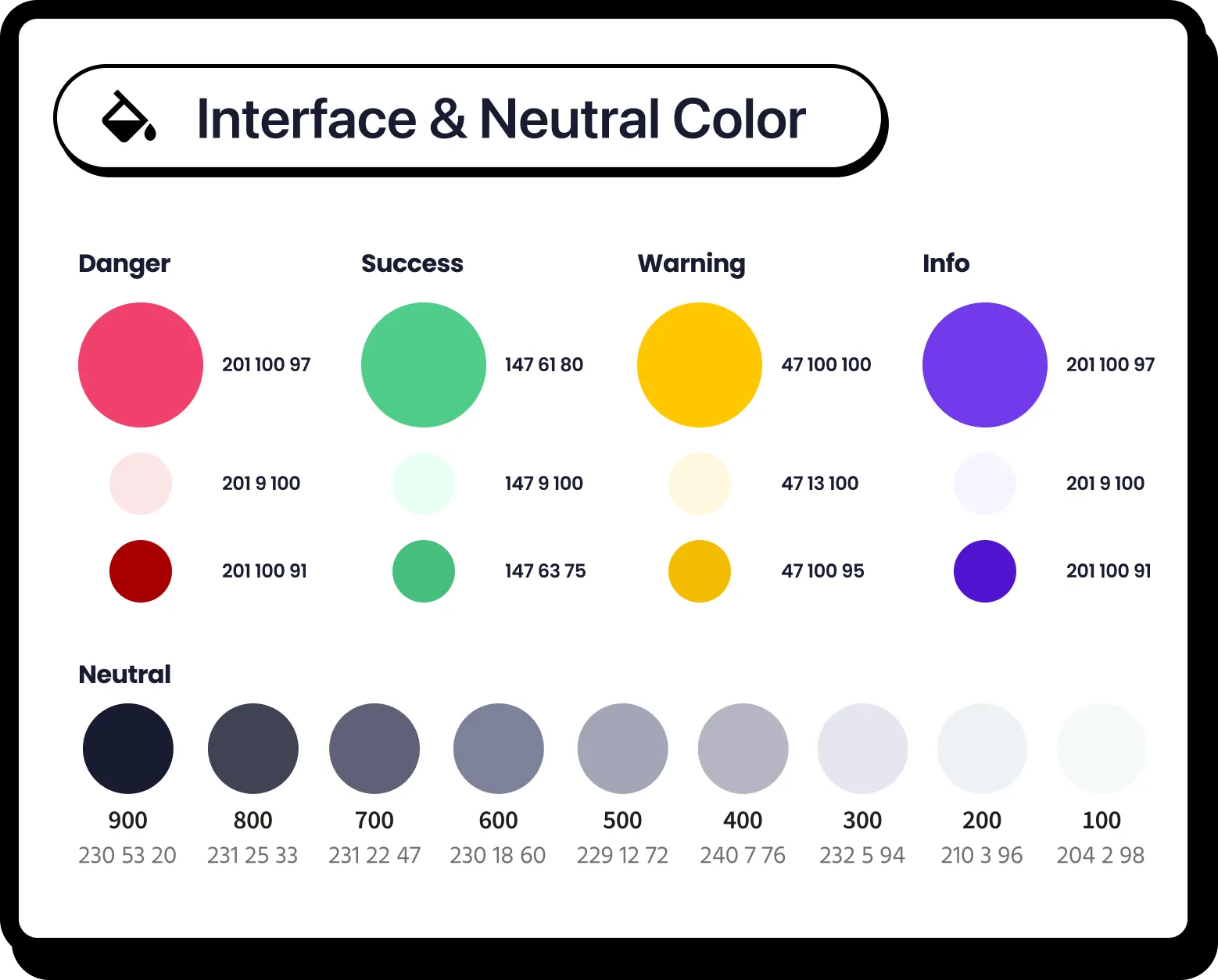The image size is (1218, 980).
Task: Select the Neutral swatch above 200
Action: pos(983,749)
